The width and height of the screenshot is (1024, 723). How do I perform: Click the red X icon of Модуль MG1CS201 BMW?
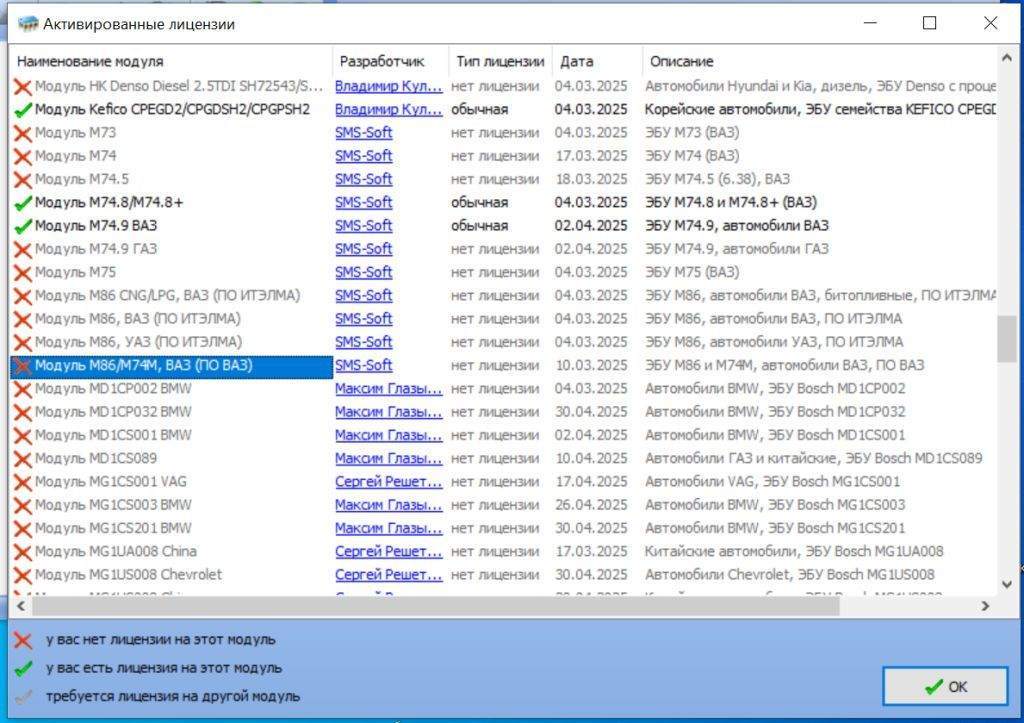23,529
